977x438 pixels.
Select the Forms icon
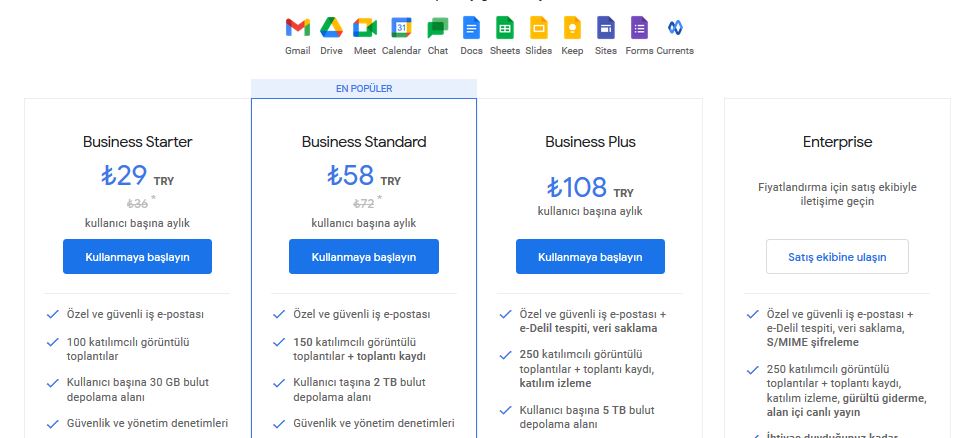pyautogui.click(x=639, y=27)
